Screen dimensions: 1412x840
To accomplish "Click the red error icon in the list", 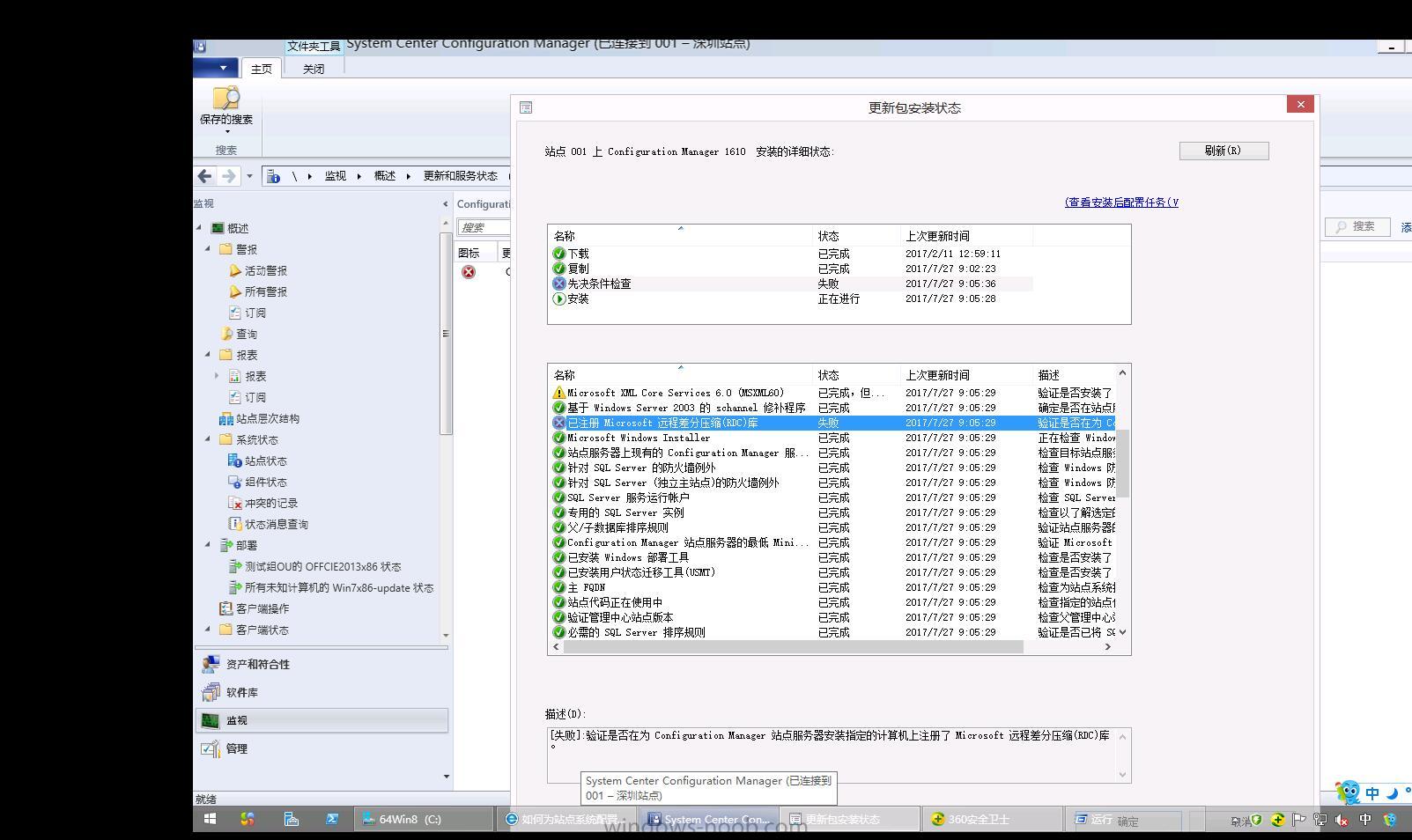I will [x=469, y=272].
